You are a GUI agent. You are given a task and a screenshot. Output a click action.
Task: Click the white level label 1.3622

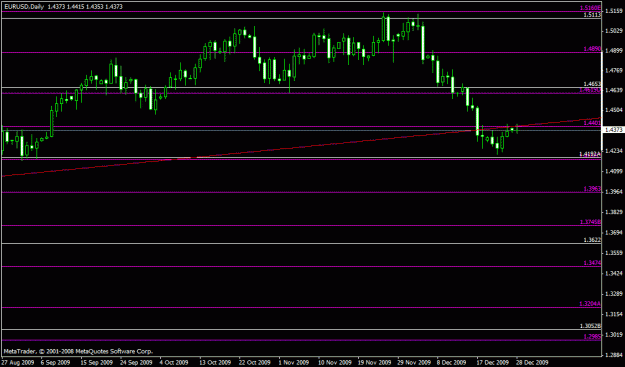[592, 240]
